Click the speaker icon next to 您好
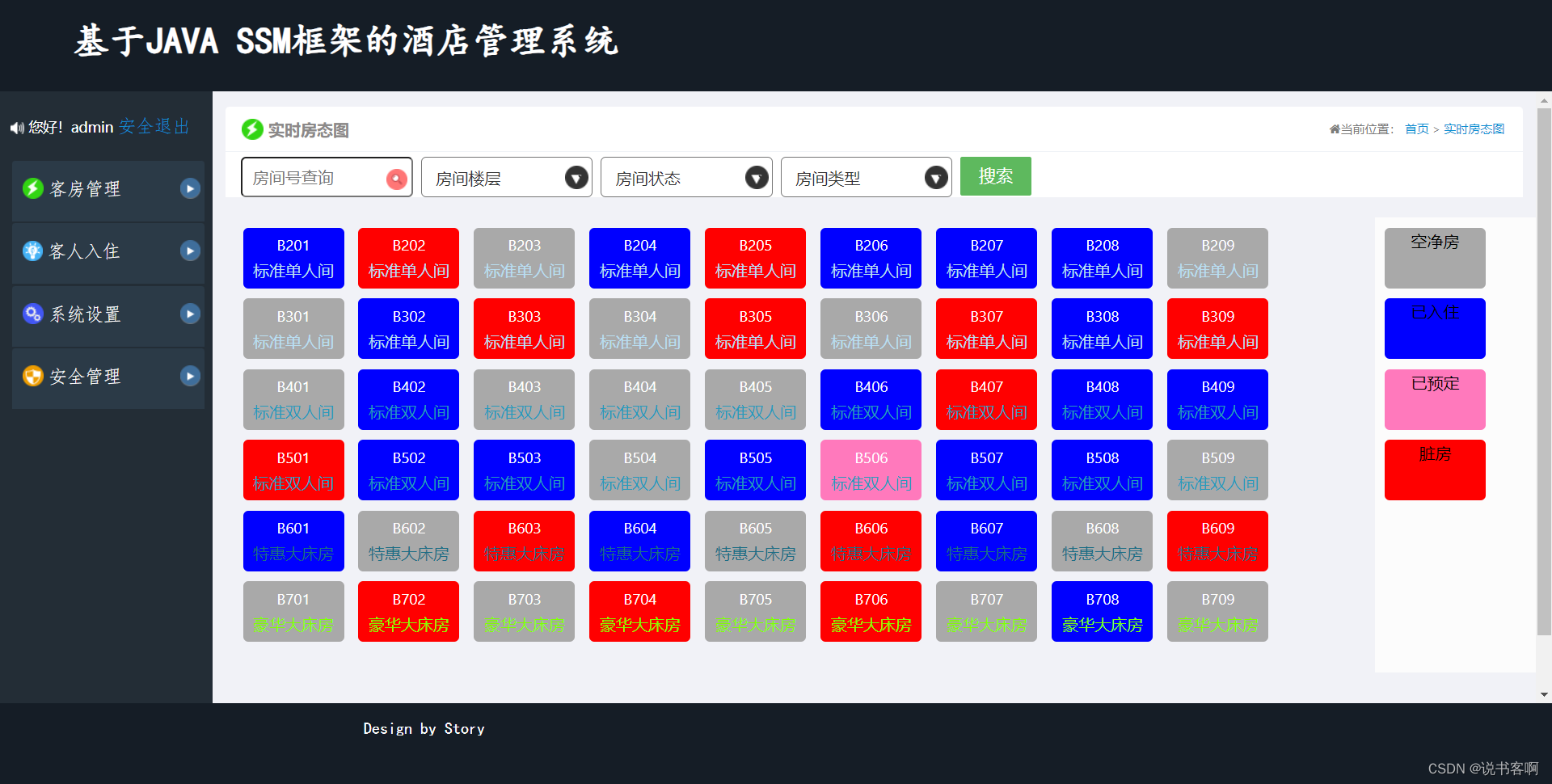 tap(17, 128)
